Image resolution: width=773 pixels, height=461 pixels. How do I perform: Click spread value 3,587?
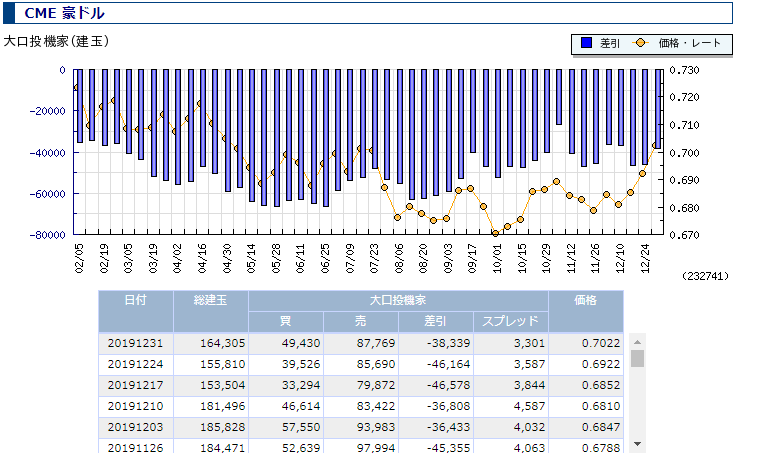529,364
